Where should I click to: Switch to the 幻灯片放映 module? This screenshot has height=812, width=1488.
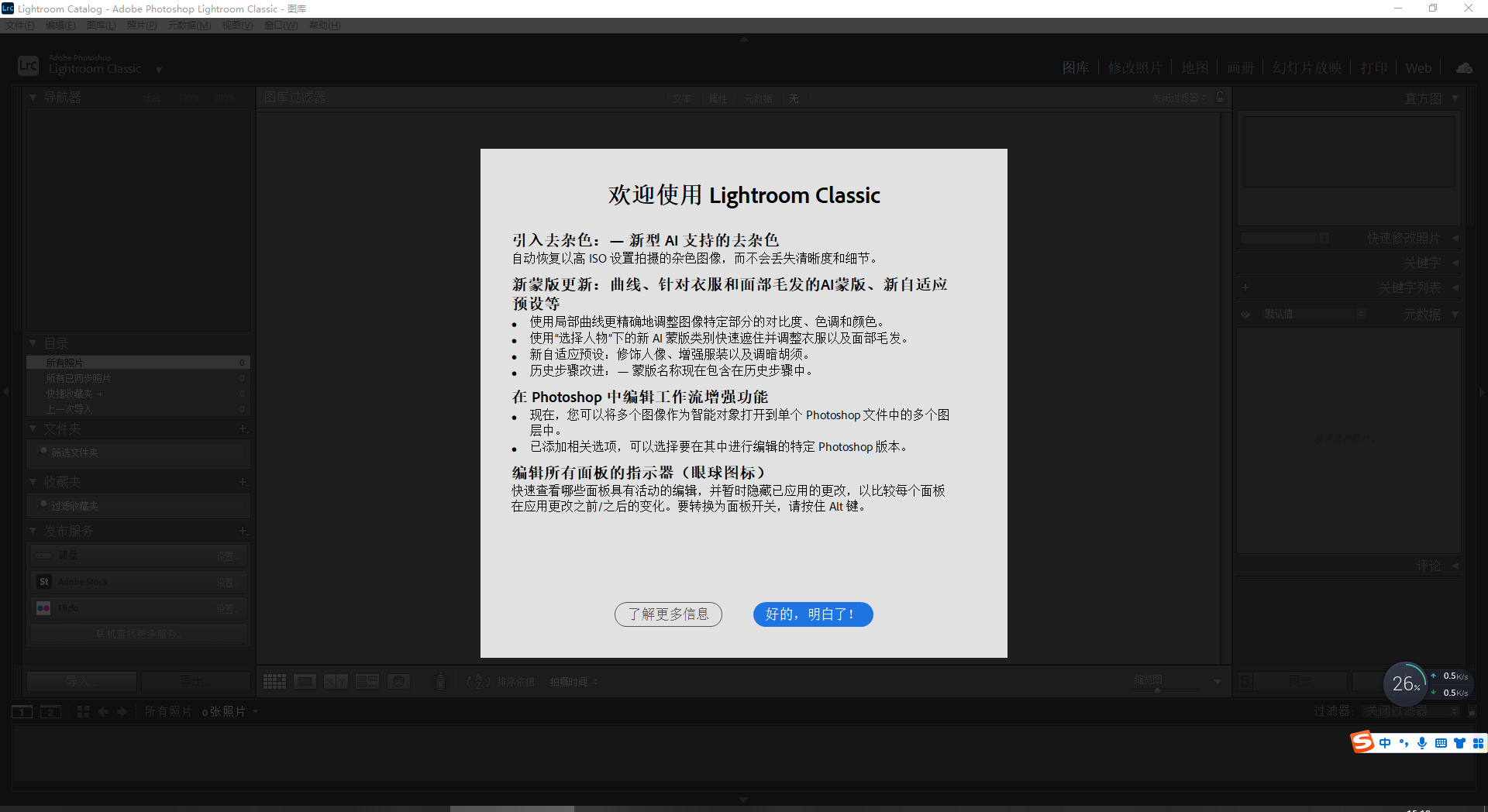pos(1307,68)
